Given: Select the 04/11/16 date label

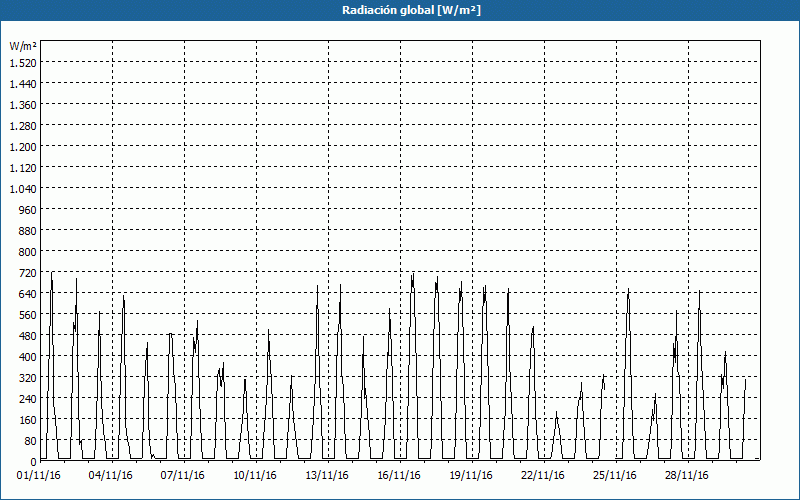Looking at the screenshot, I should (111, 476).
